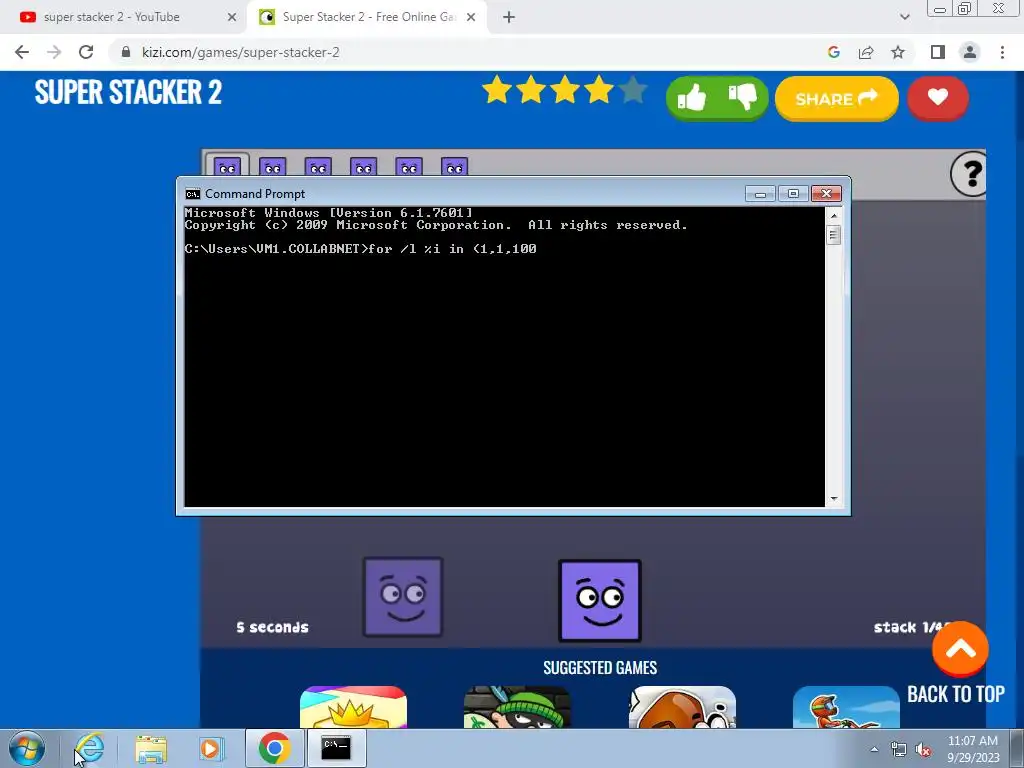Select first purple block in game queue
Viewport: 1024px width, 768px height.
[x=227, y=165]
